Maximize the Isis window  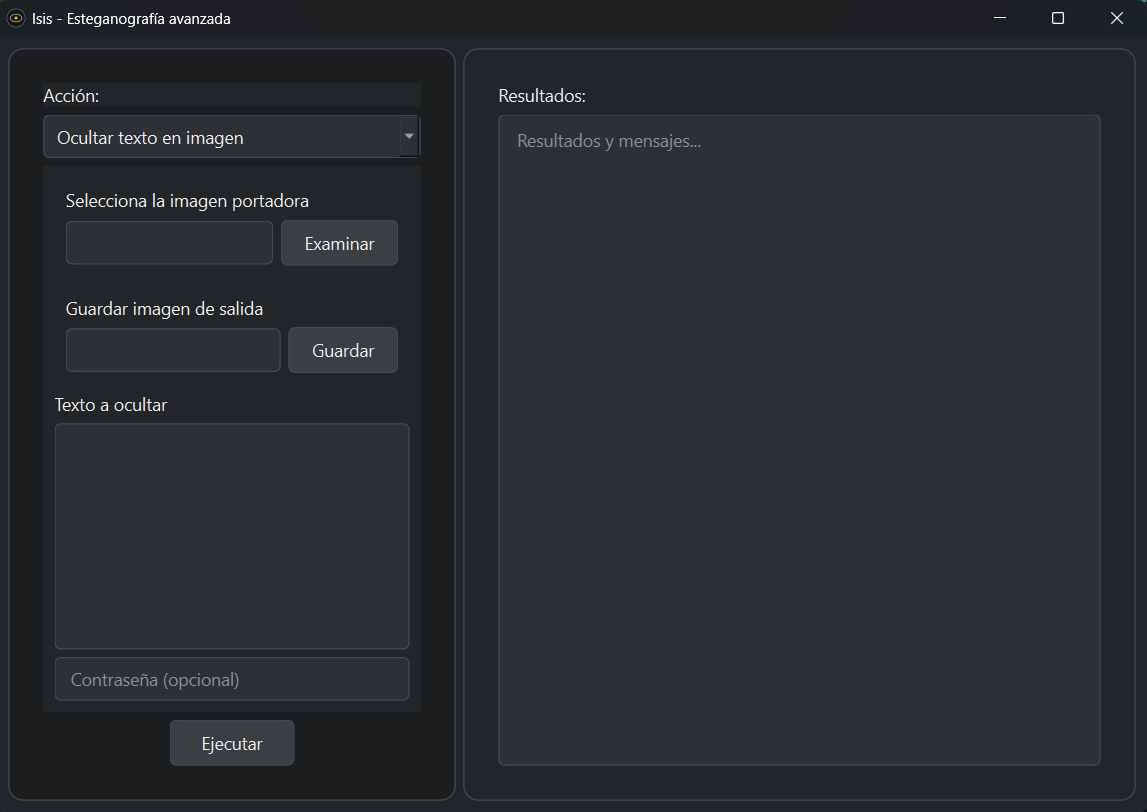pyautogui.click(x=1058, y=18)
